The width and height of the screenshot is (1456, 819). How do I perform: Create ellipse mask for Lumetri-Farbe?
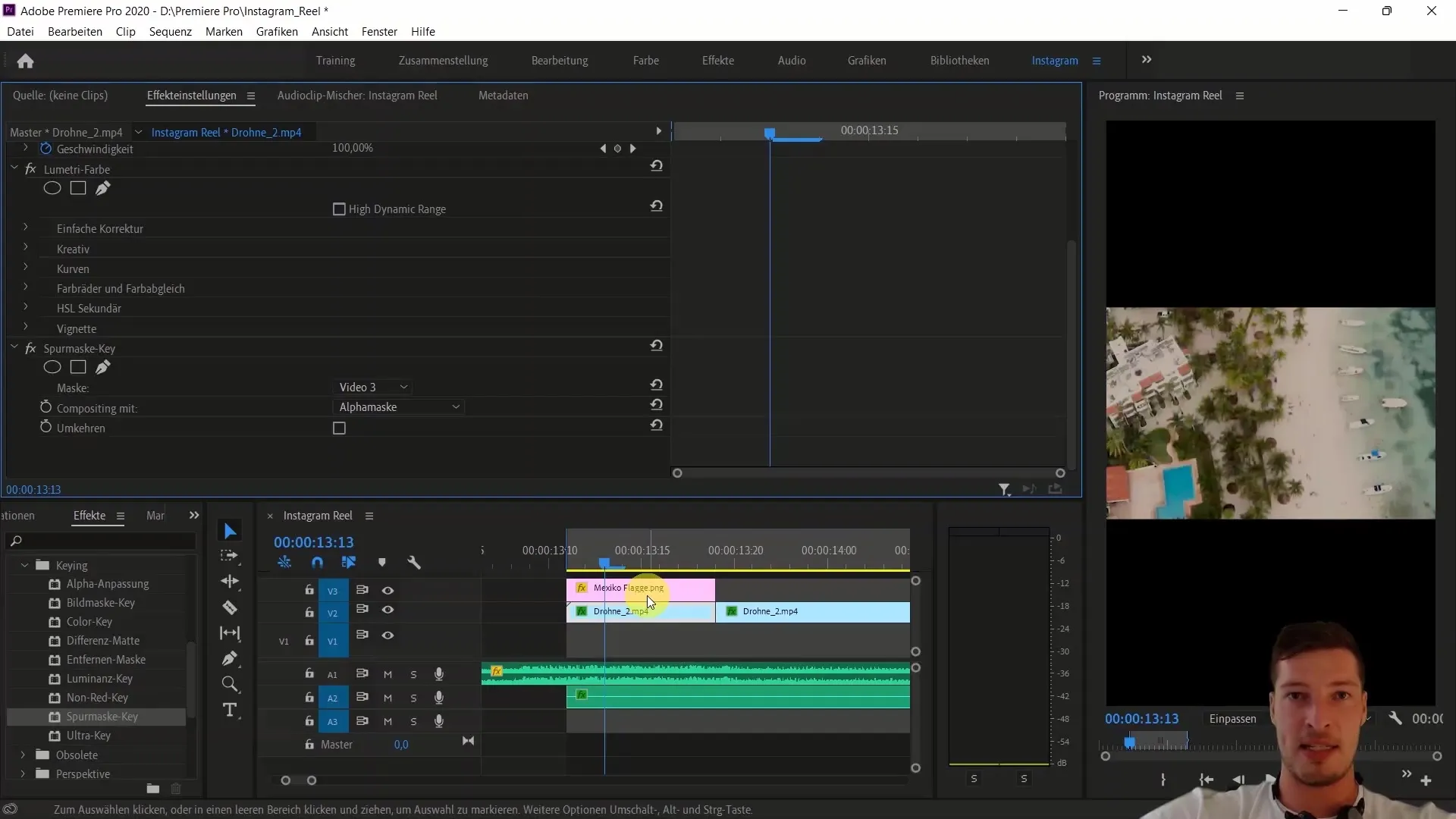[52, 188]
